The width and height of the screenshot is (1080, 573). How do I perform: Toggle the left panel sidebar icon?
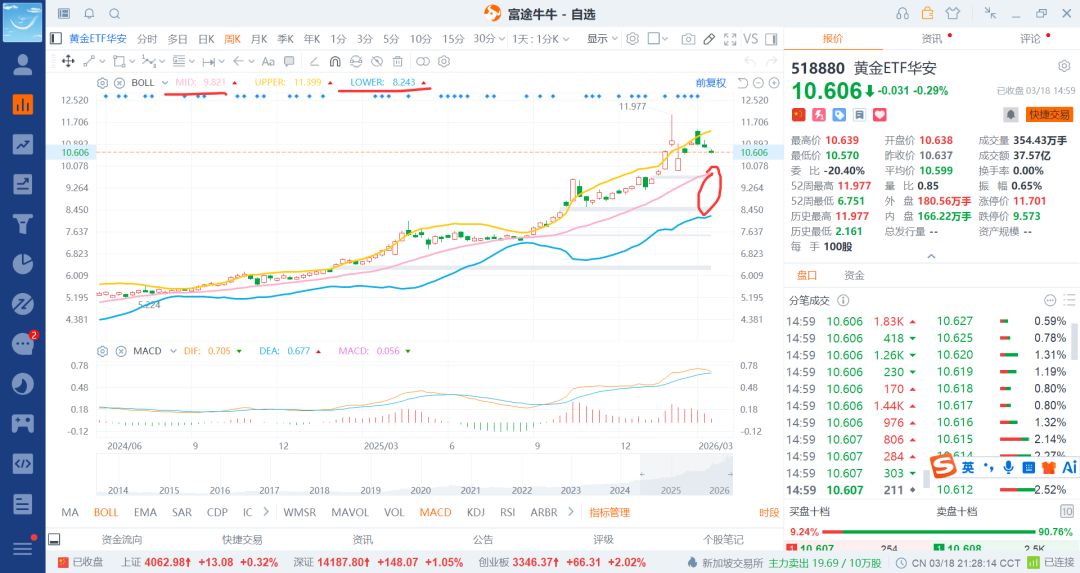[56, 39]
